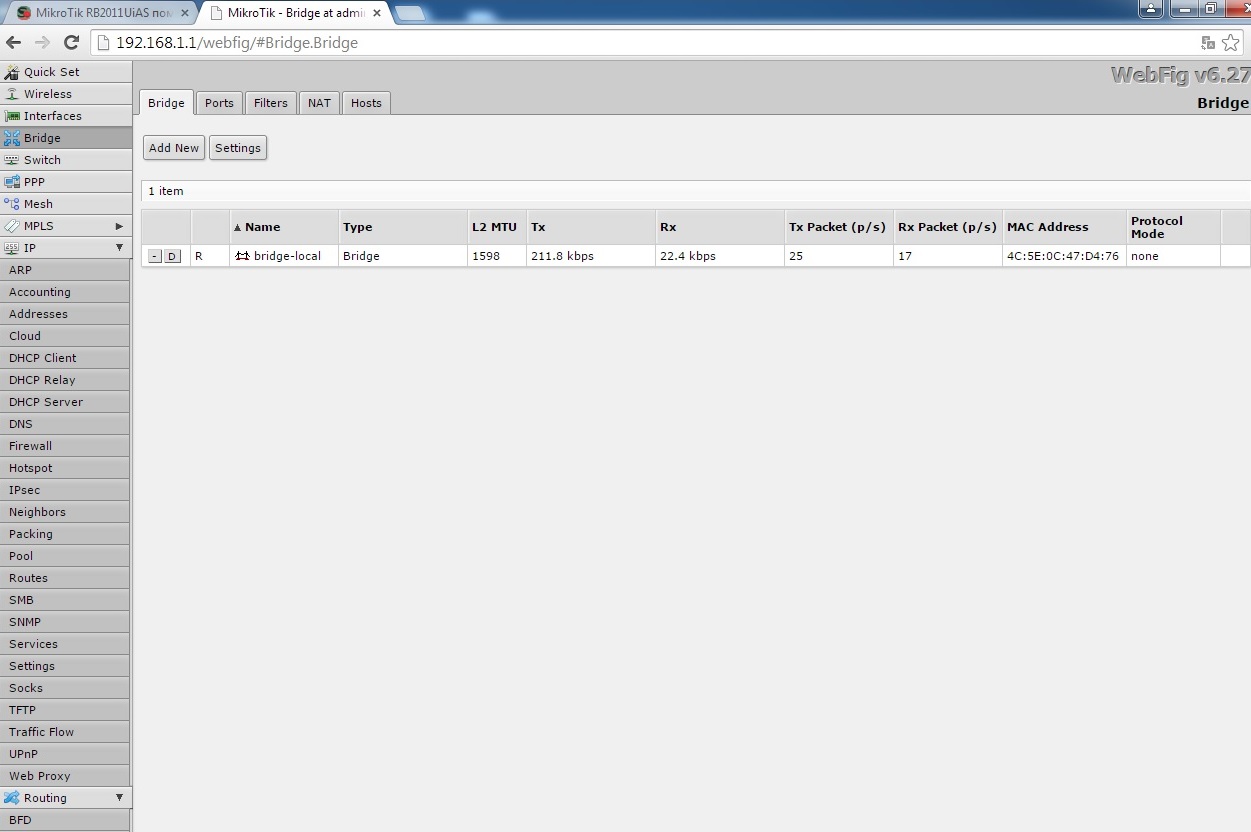The height and width of the screenshot is (832, 1251).
Task: Go back in browser history
Action: [14, 43]
